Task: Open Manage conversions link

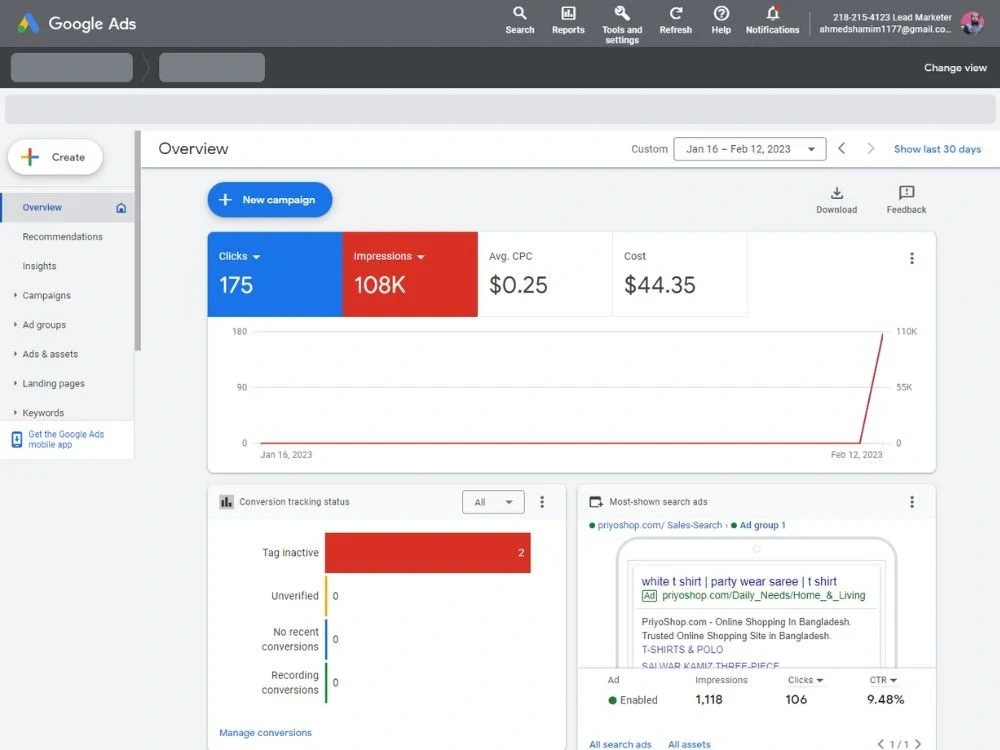Action: coord(265,733)
